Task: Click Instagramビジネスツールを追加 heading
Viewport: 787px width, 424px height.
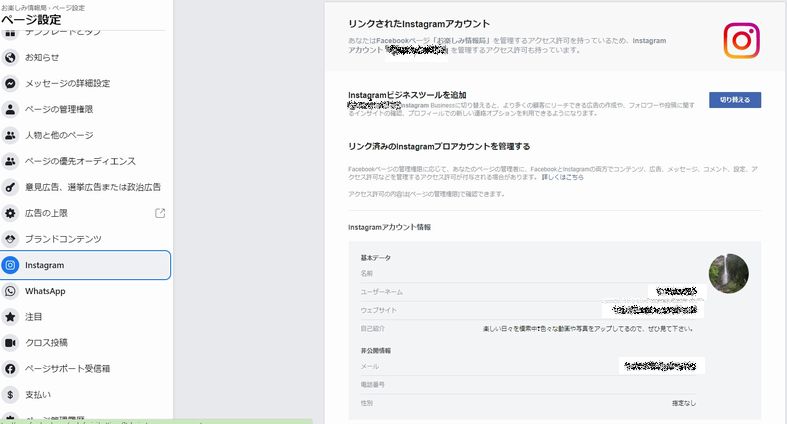Action: click(x=407, y=95)
